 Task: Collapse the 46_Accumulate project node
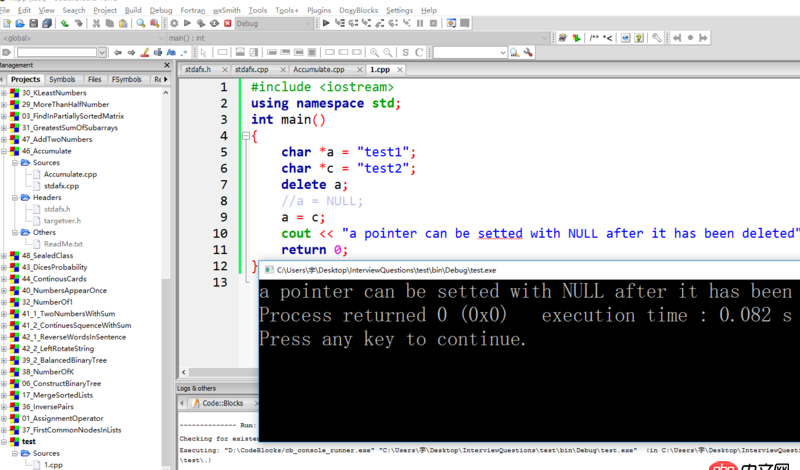4,151
